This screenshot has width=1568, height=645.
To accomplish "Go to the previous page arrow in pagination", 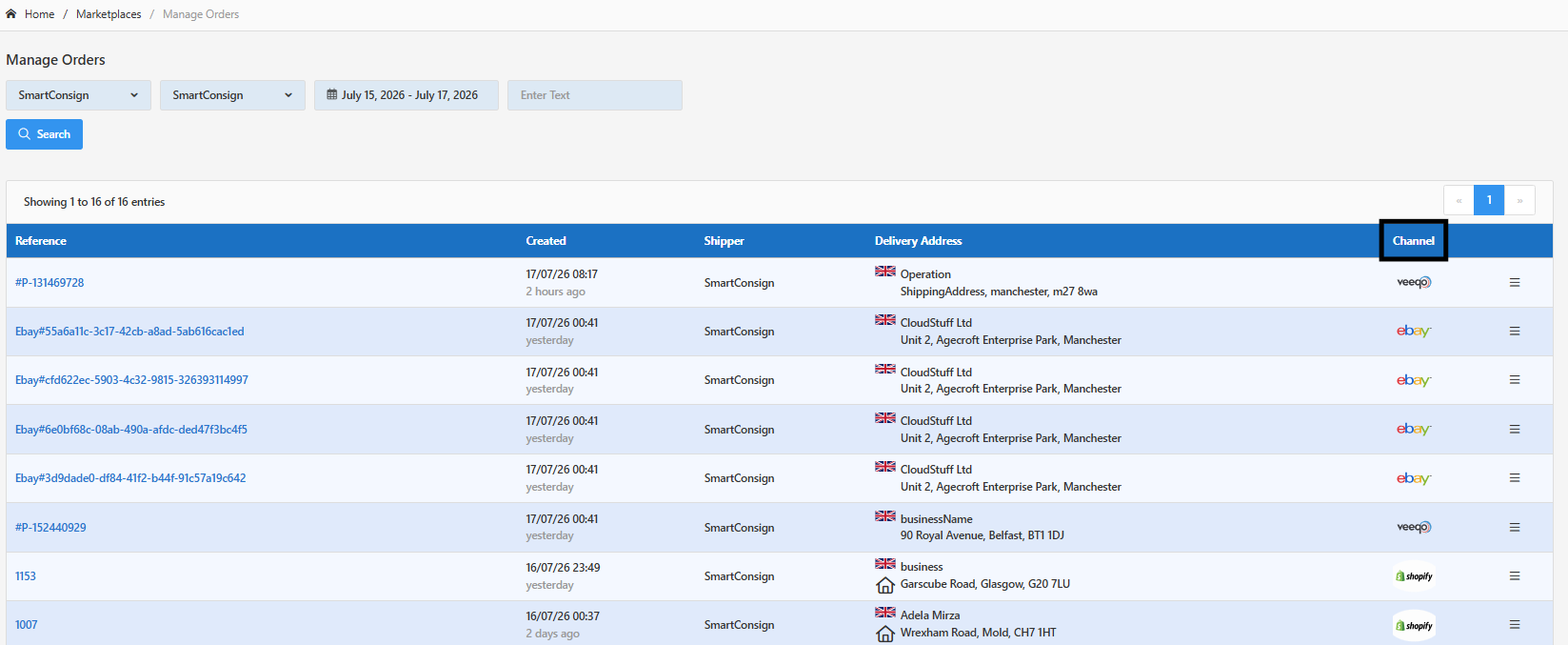I will pos(1459,200).
